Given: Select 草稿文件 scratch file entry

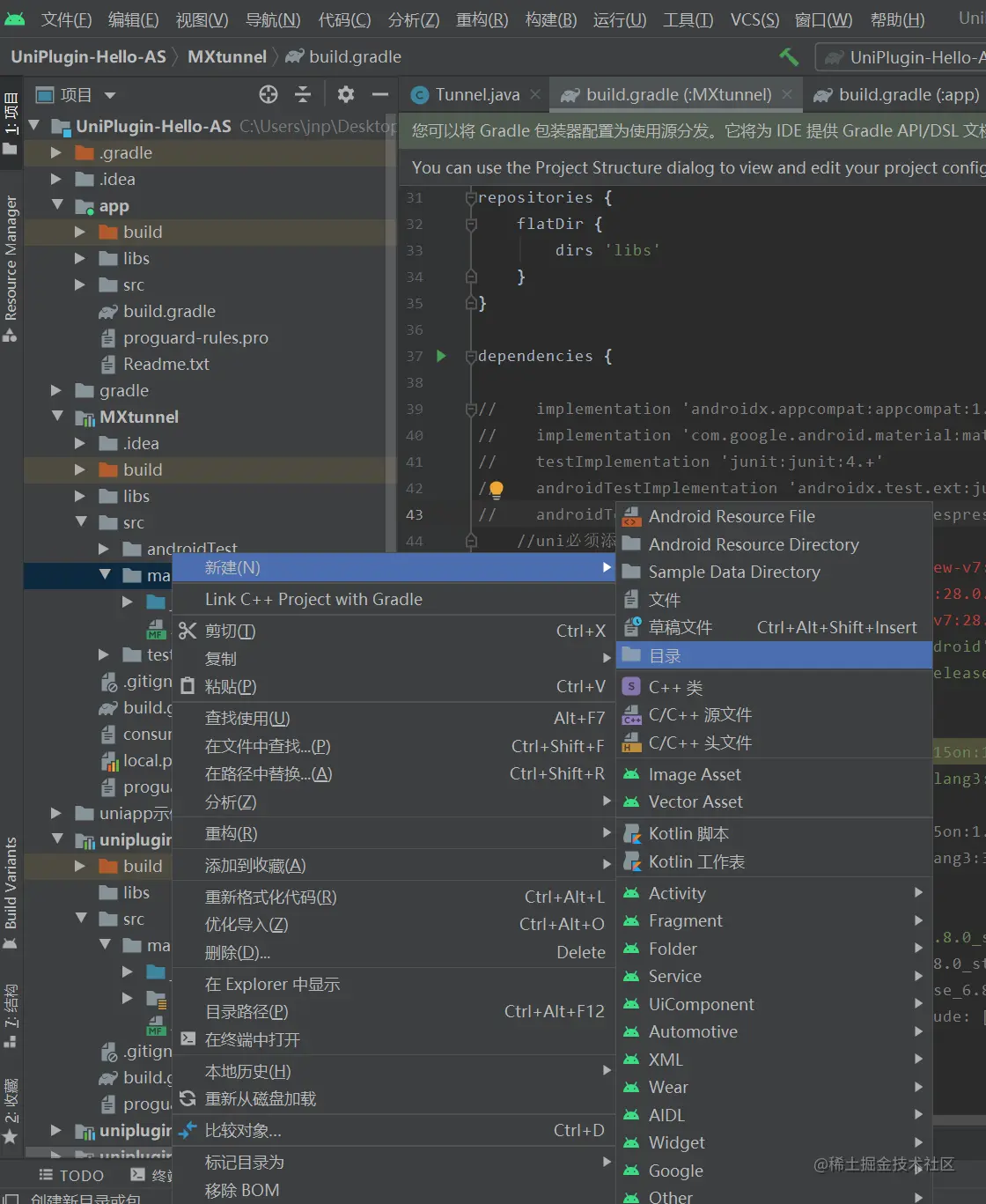Looking at the screenshot, I should (775, 627).
